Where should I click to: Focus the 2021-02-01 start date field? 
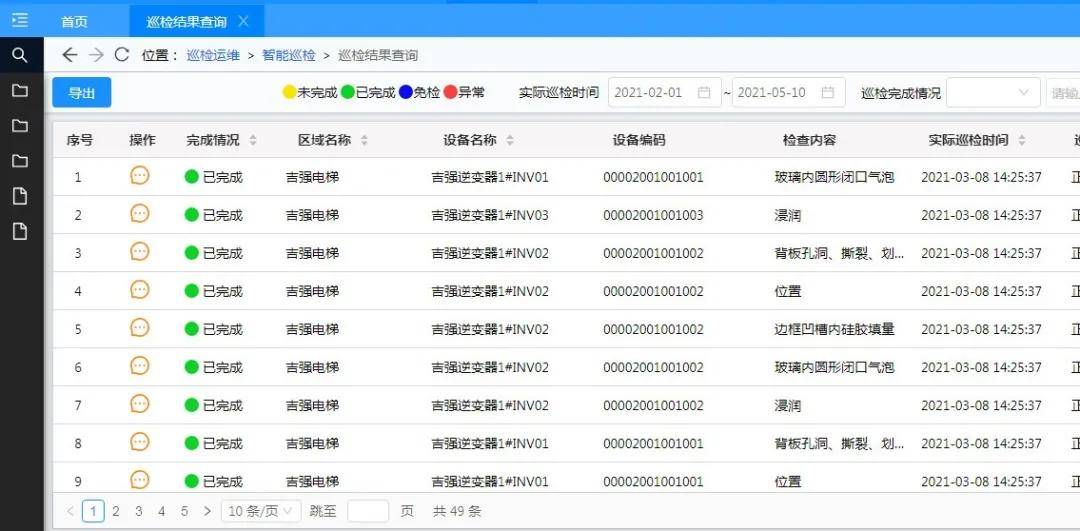pos(664,92)
